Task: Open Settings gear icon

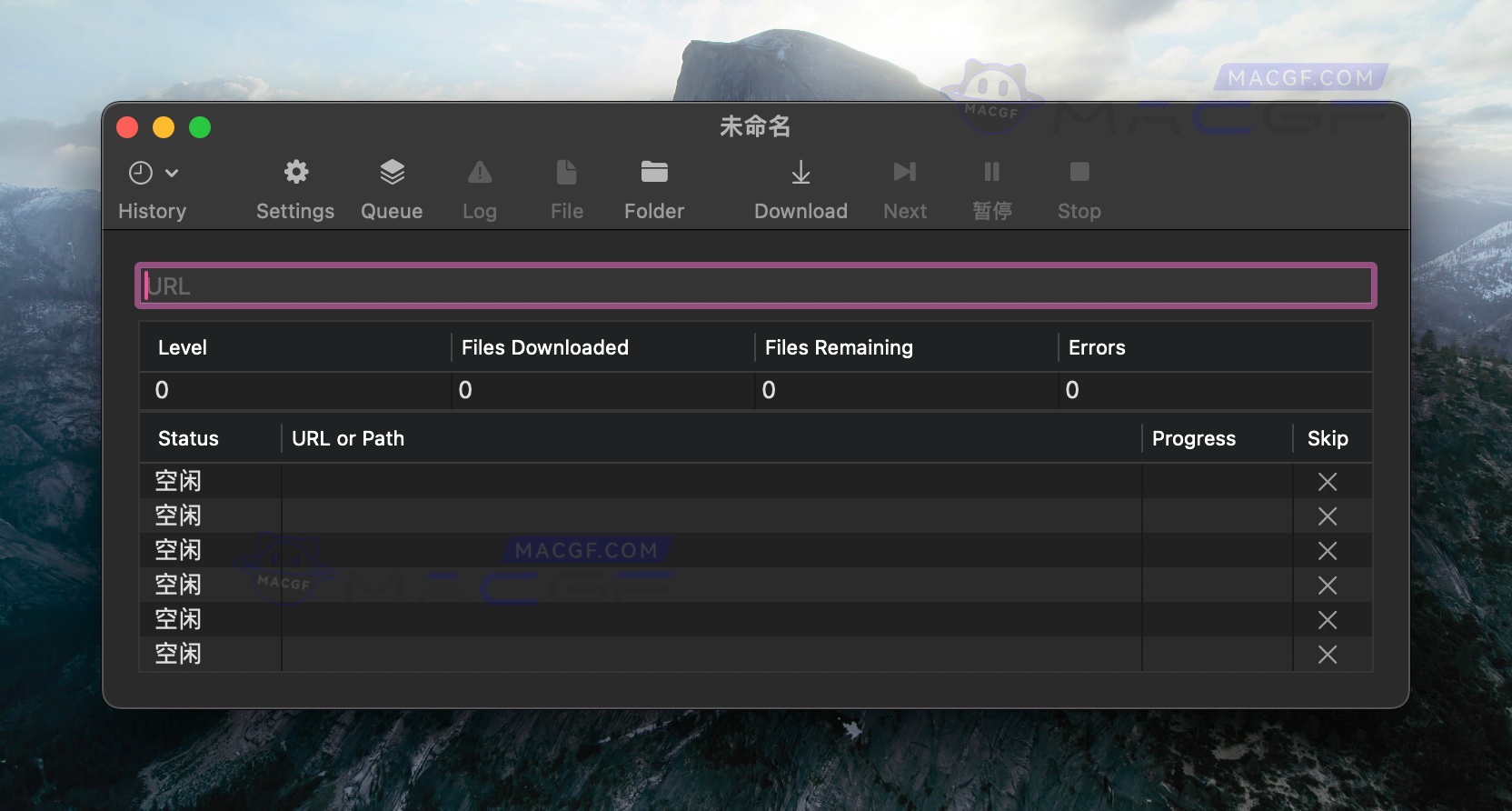Action: [x=296, y=172]
